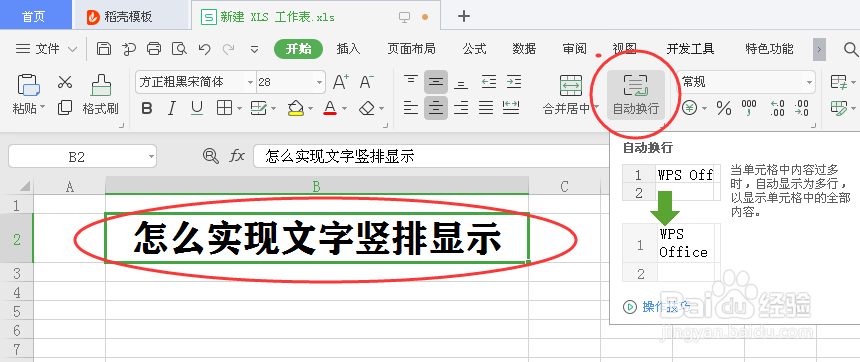Viewport: 860px width, 362px height.
Task: Copy selection with the copy icon
Action: click(x=65, y=108)
